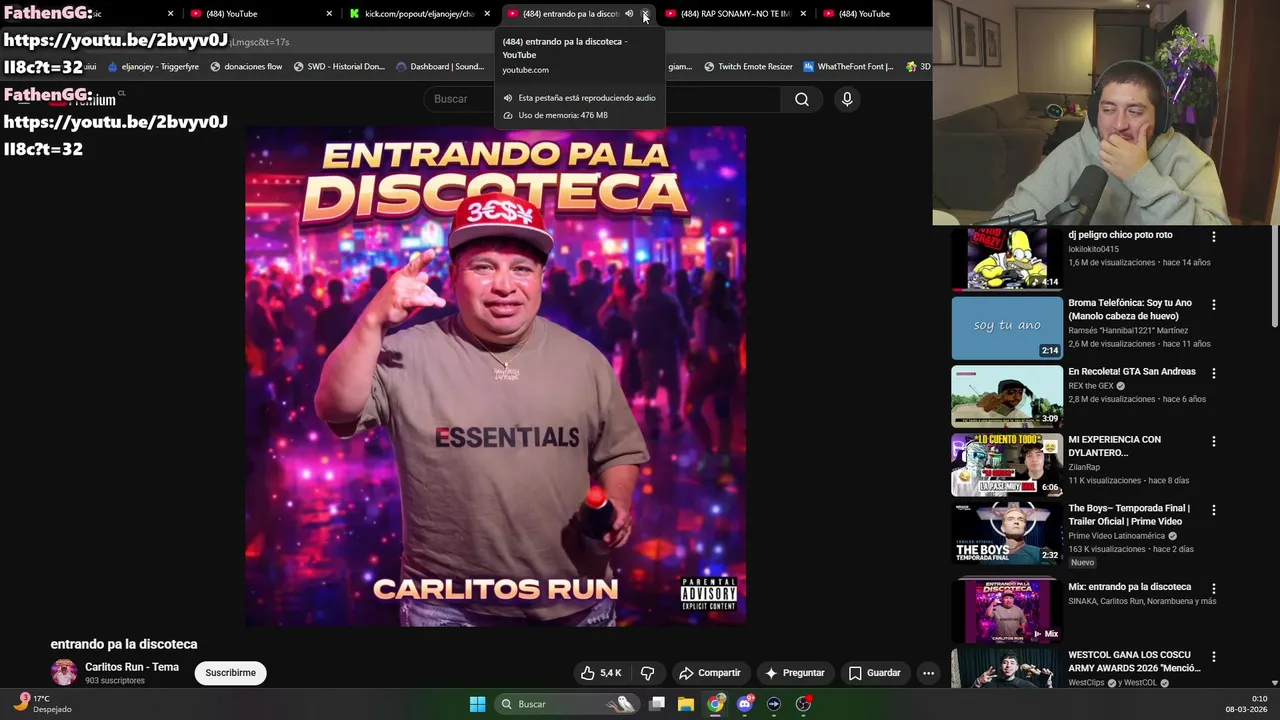This screenshot has height=720, width=1280.
Task: Open eljanojey - Triggerfyre bookmark
Action: tap(153, 67)
